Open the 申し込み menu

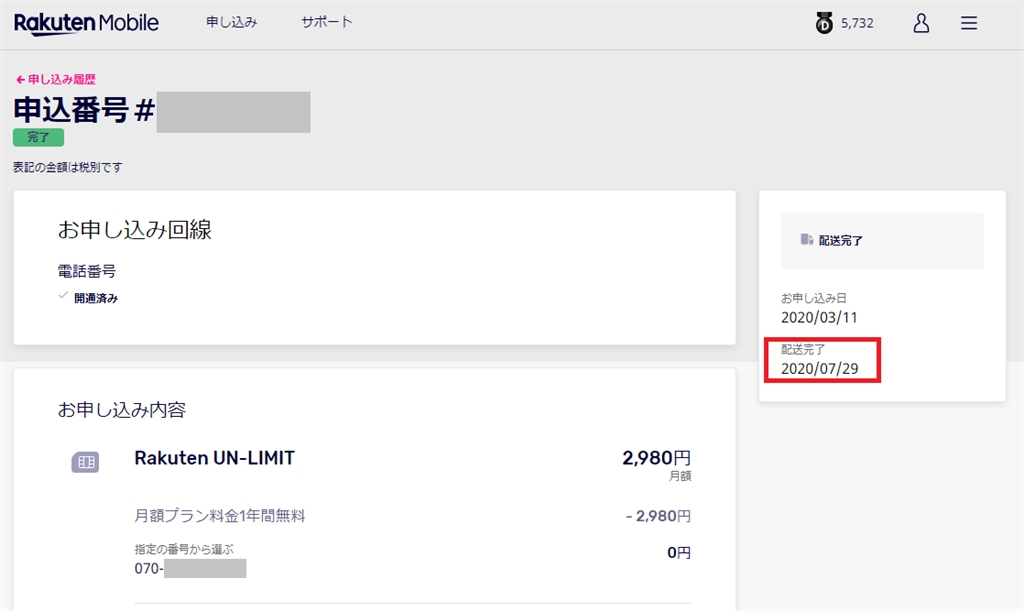[231, 22]
